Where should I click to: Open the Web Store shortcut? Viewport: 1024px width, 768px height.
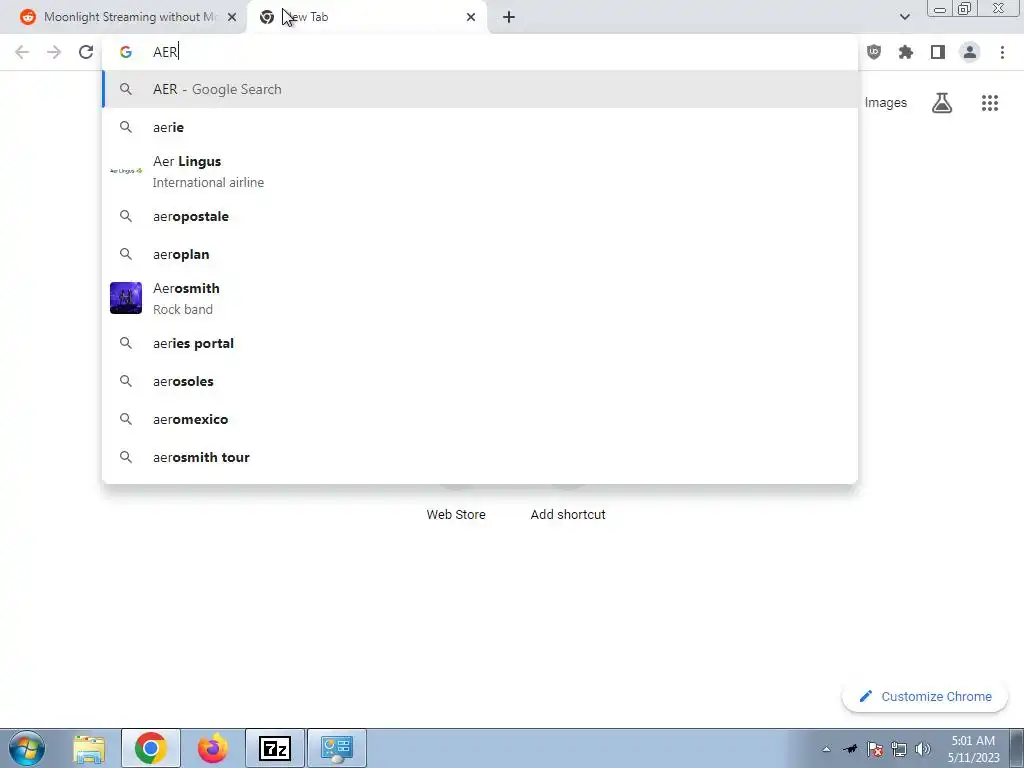tap(456, 515)
